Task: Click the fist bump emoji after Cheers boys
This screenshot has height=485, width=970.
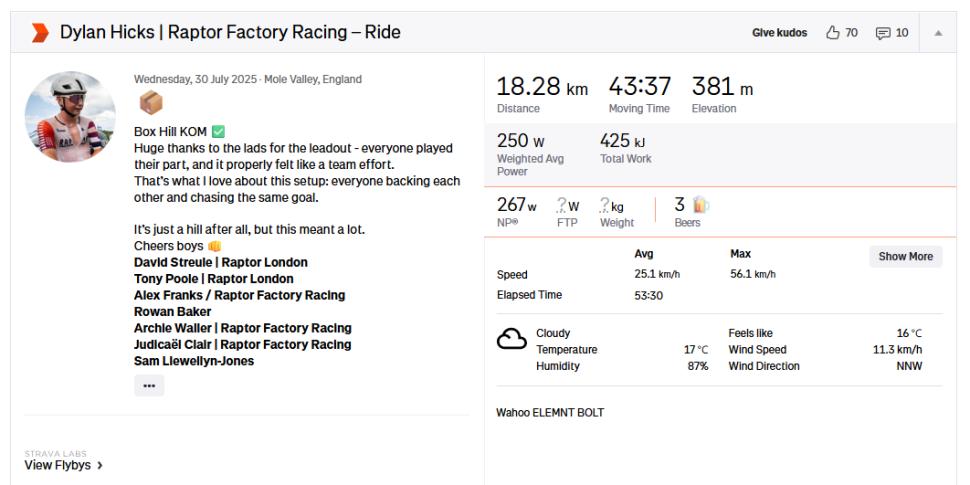Action: 214,246
